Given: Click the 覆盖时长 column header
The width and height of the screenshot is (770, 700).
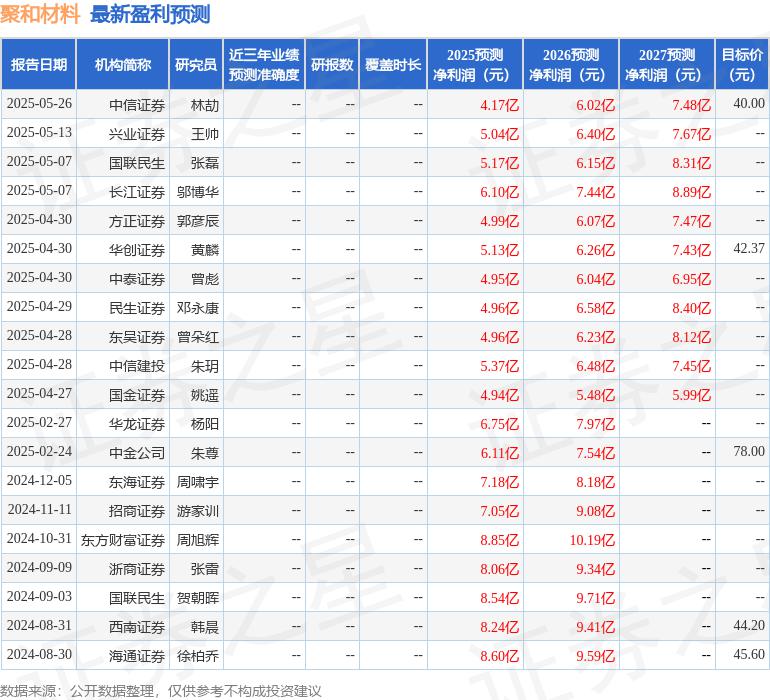Looking at the screenshot, I should click(x=393, y=64).
